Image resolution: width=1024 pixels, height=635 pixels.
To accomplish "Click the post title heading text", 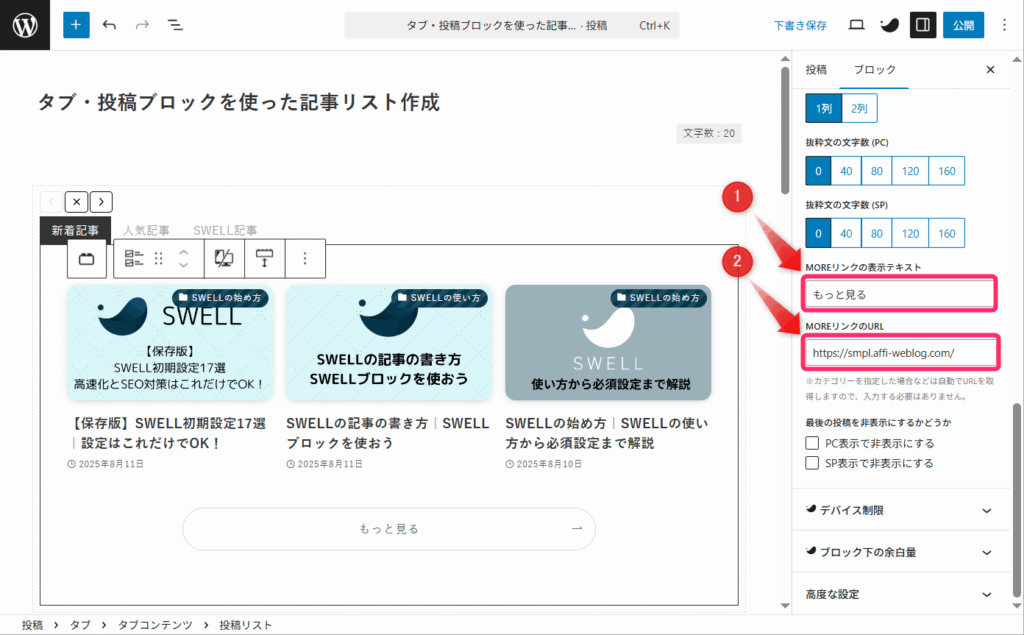I will (238, 102).
